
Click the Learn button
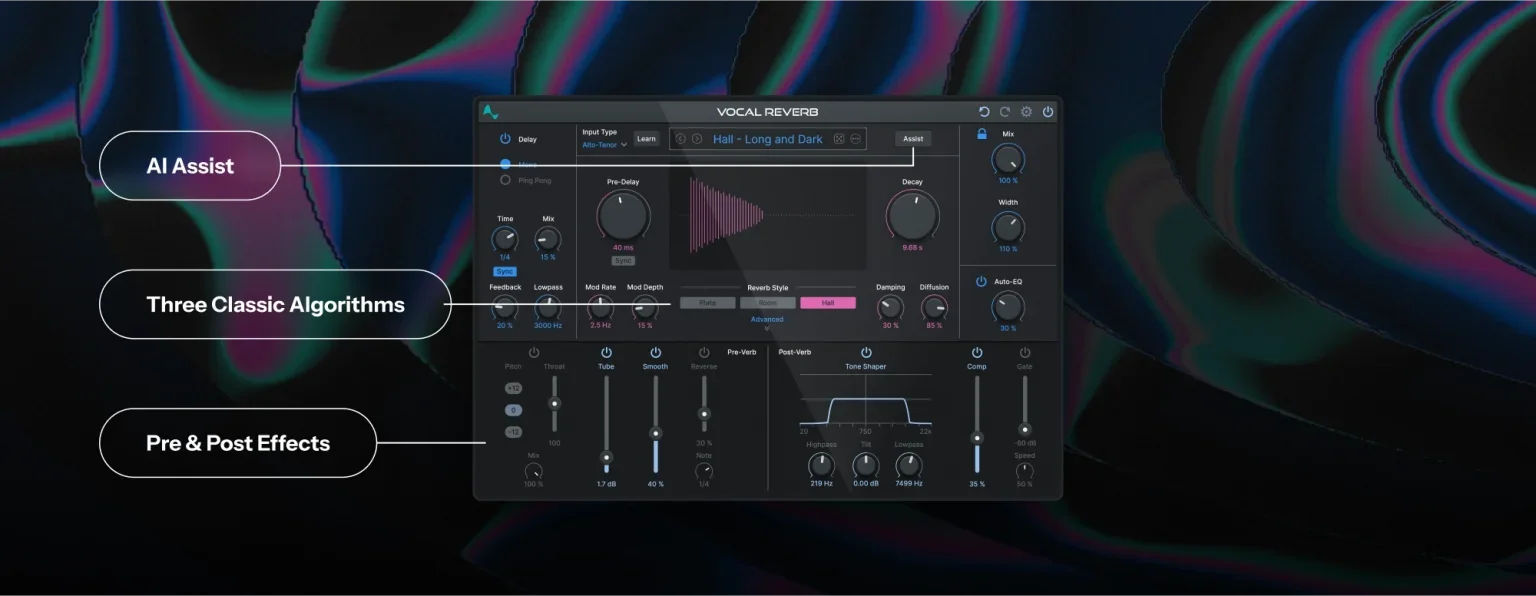click(x=646, y=139)
